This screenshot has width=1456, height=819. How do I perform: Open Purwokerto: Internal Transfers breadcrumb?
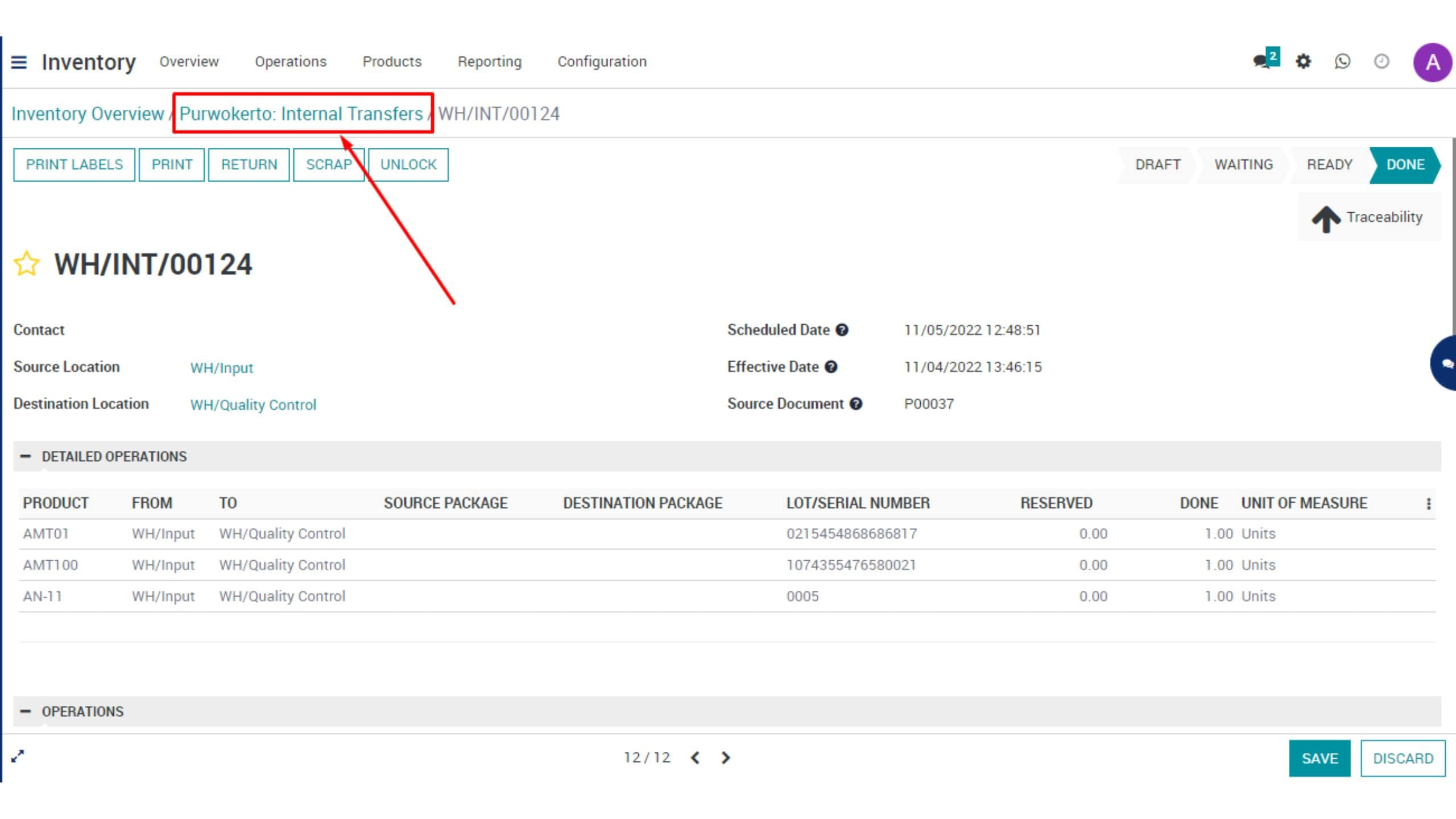coord(301,114)
